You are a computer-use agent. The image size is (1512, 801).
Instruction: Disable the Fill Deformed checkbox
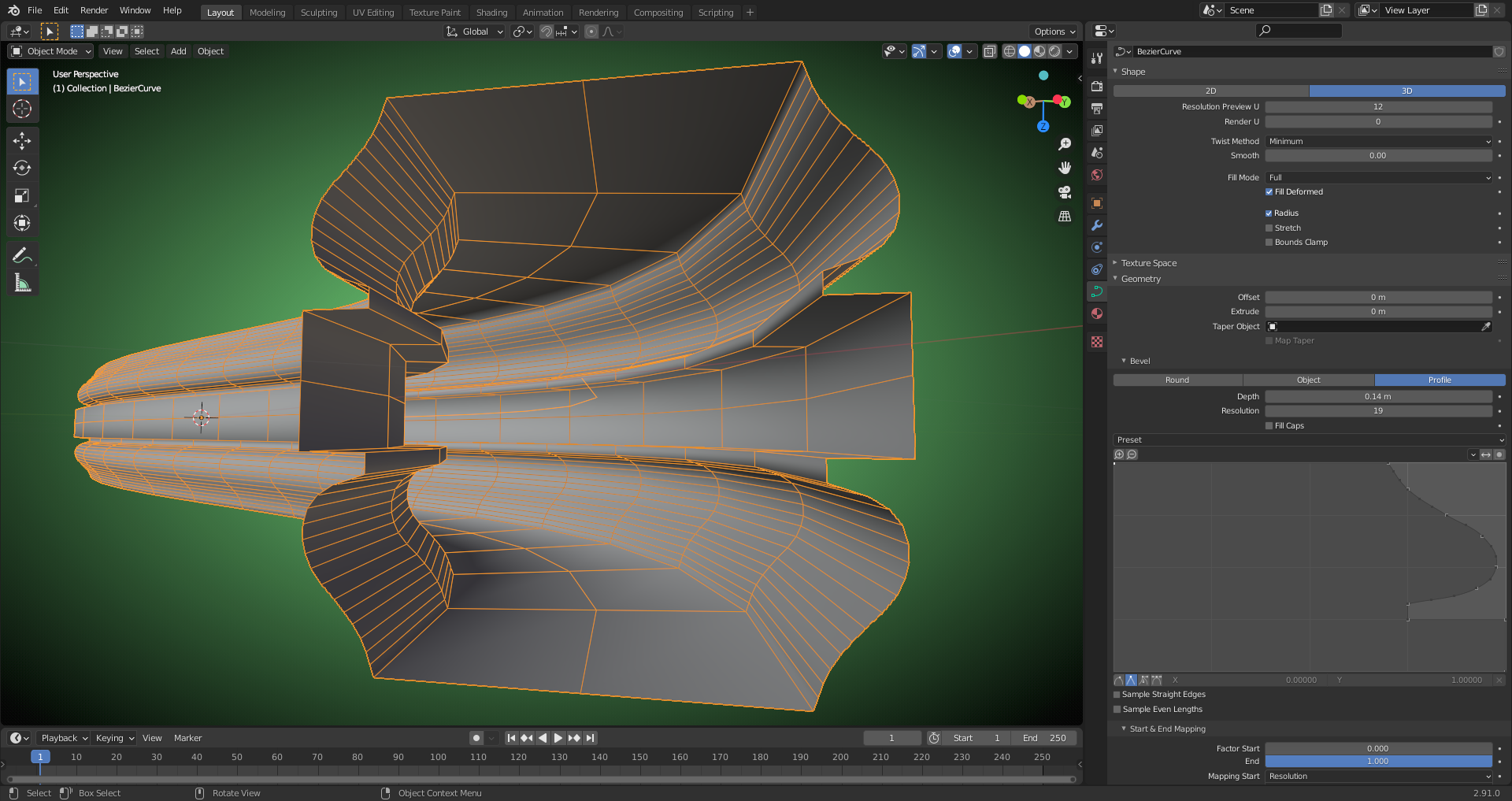1269,192
